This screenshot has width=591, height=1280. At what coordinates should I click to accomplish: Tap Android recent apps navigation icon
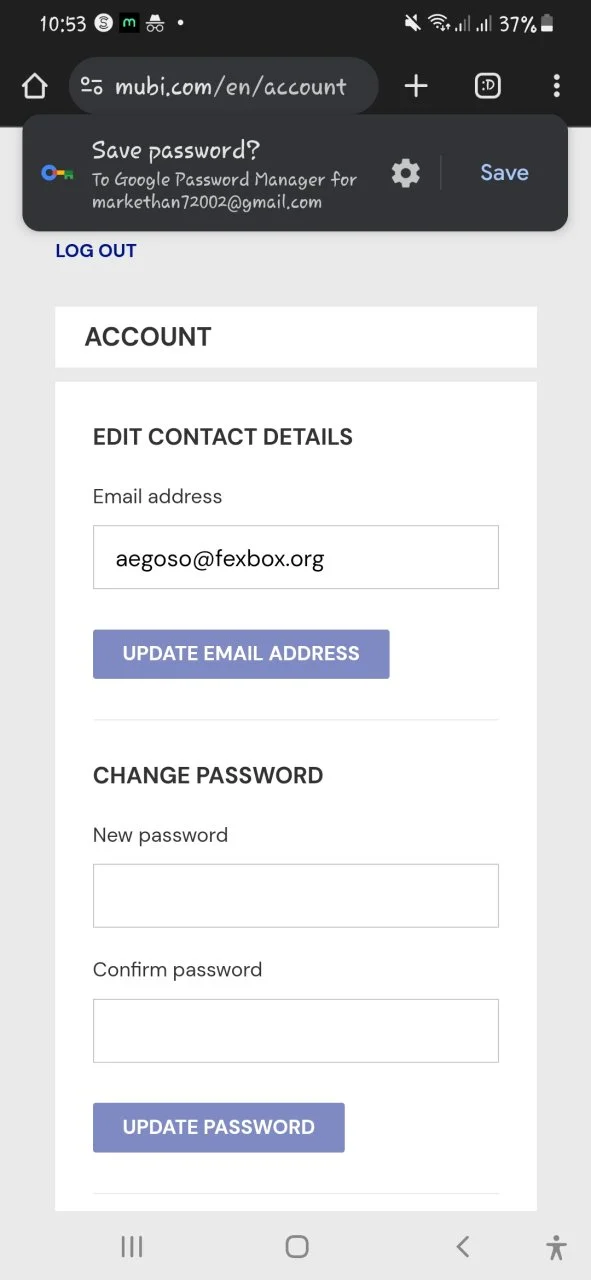[x=132, y=1246]
